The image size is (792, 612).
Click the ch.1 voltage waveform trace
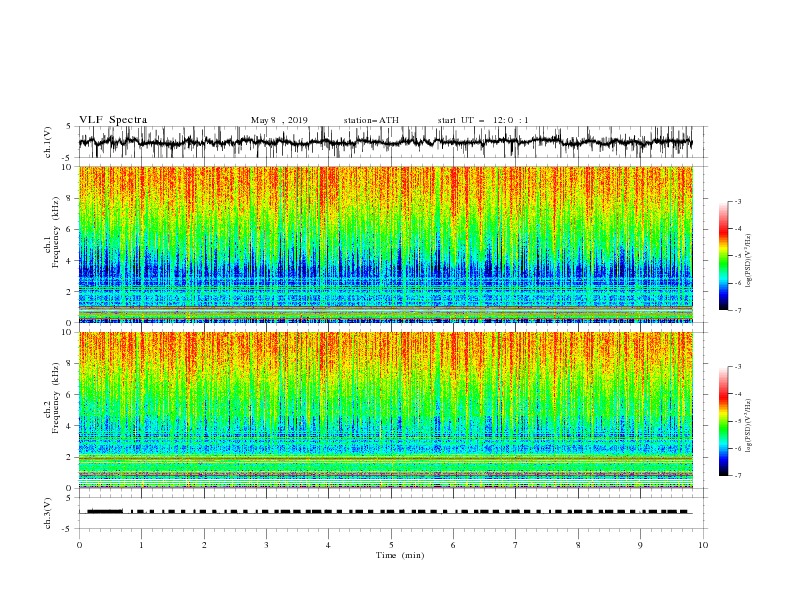(385, 142)
